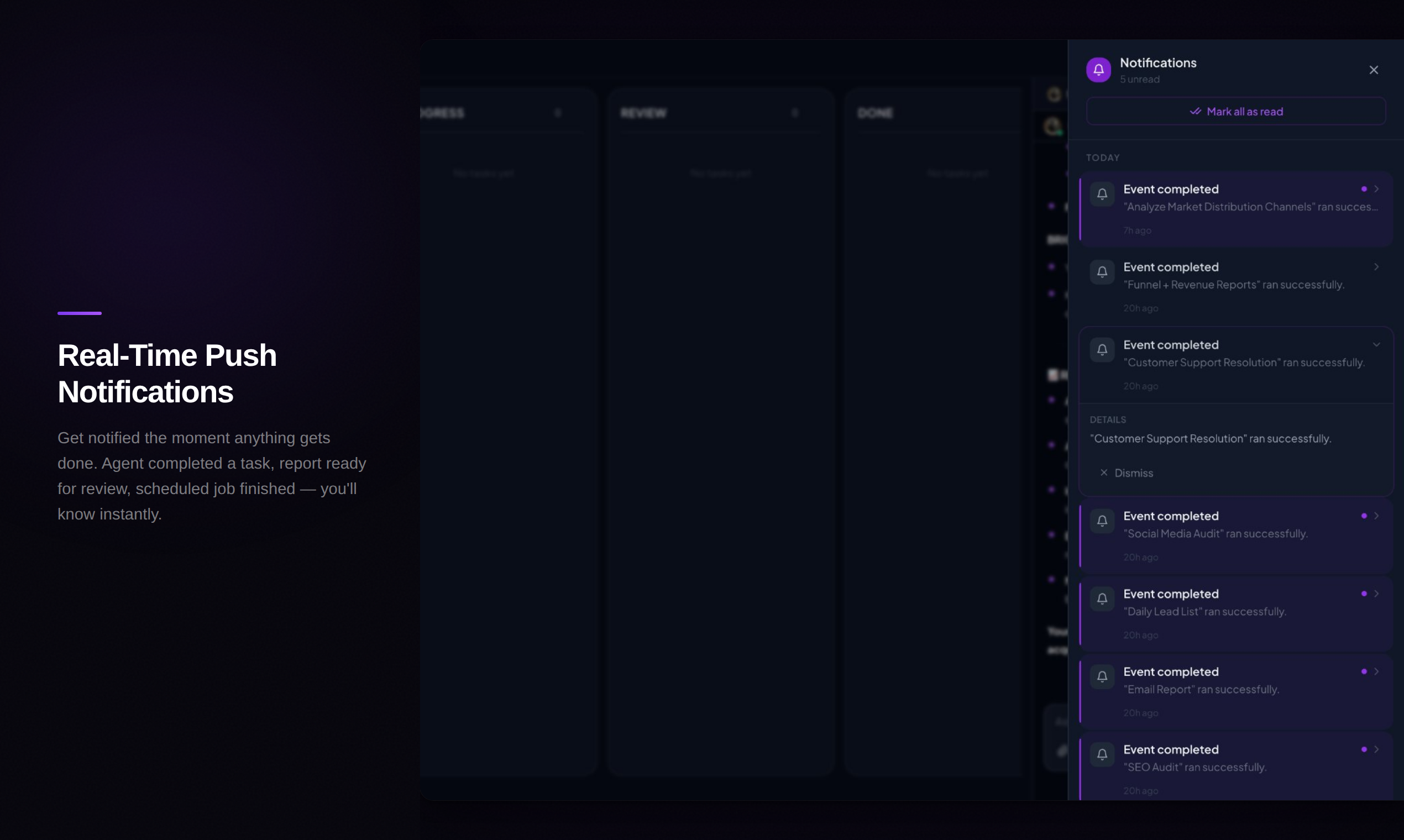Click bell icon on Daily Lead List notification
The height and width of the screenshot is (840, 1404).
1102,599
